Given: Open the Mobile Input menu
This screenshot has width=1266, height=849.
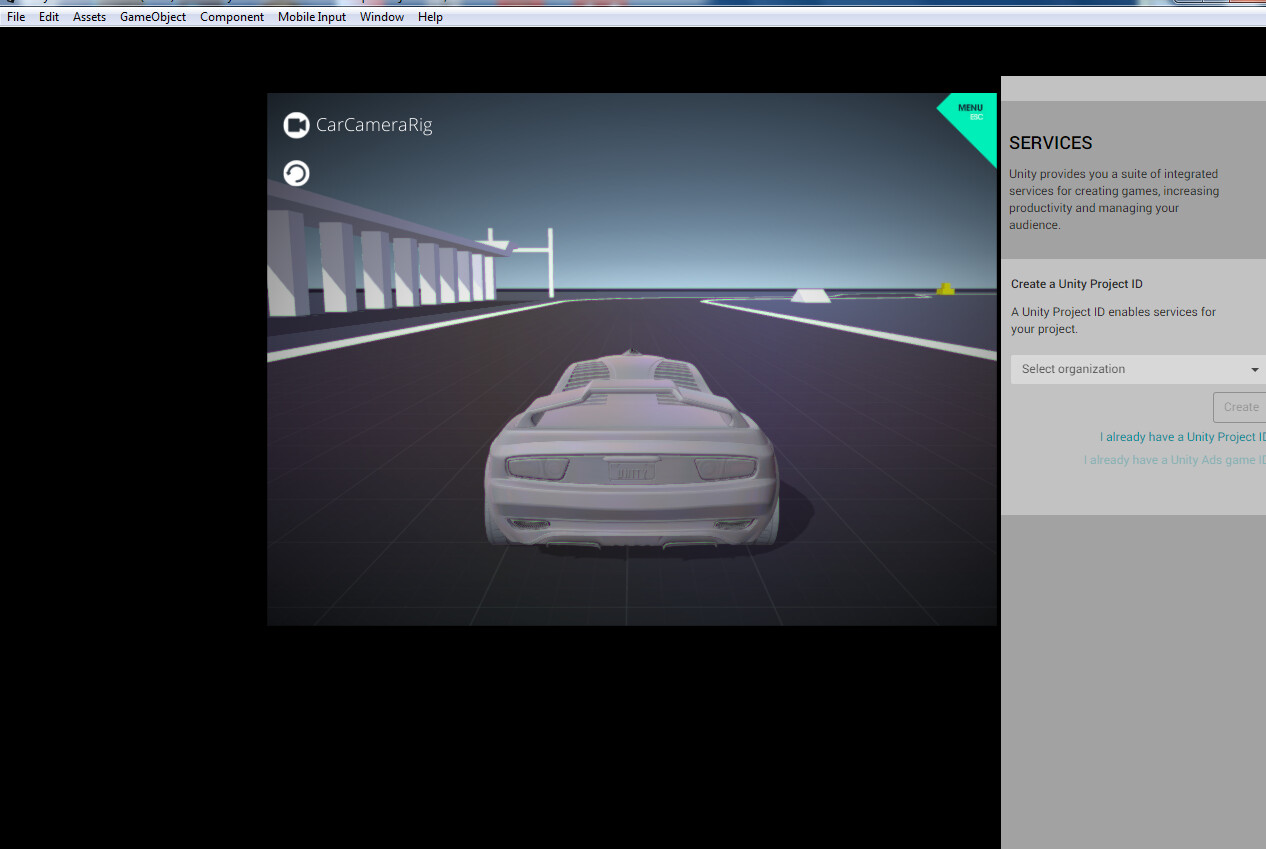Looking at the screenshot, I should [x=312, y=17].
